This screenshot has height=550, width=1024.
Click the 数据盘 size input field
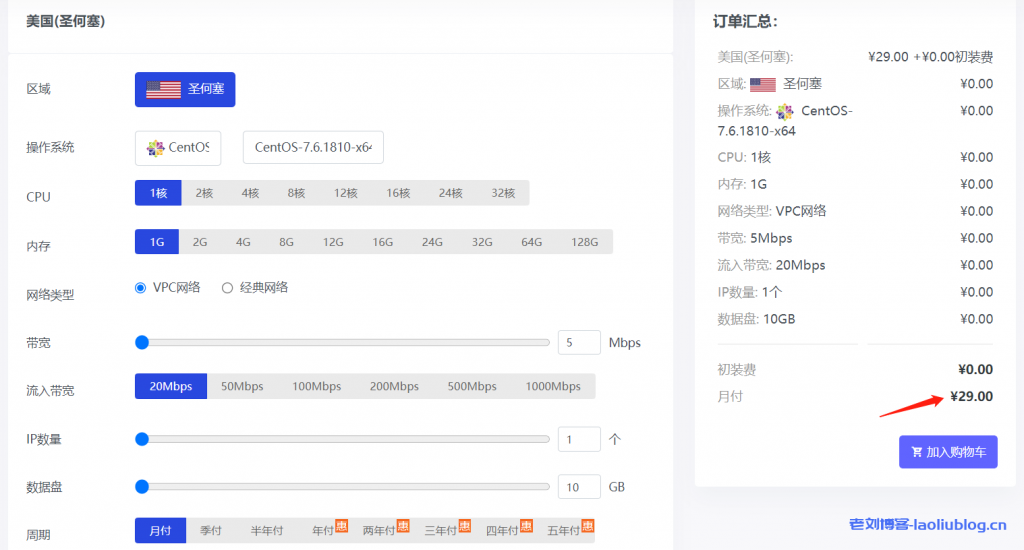coord(578,487)
